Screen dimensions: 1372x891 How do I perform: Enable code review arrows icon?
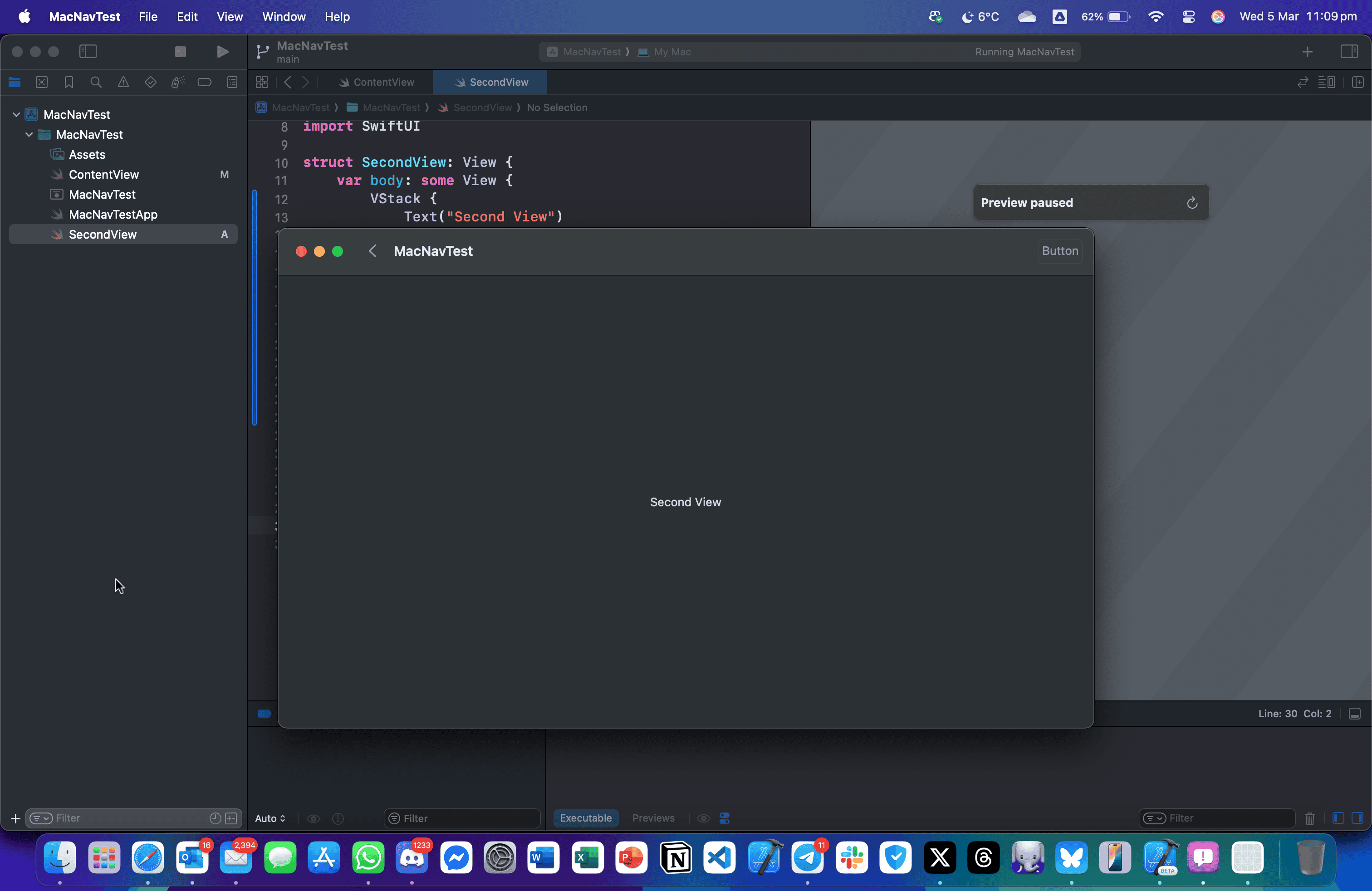click(x=1302, y=83)
